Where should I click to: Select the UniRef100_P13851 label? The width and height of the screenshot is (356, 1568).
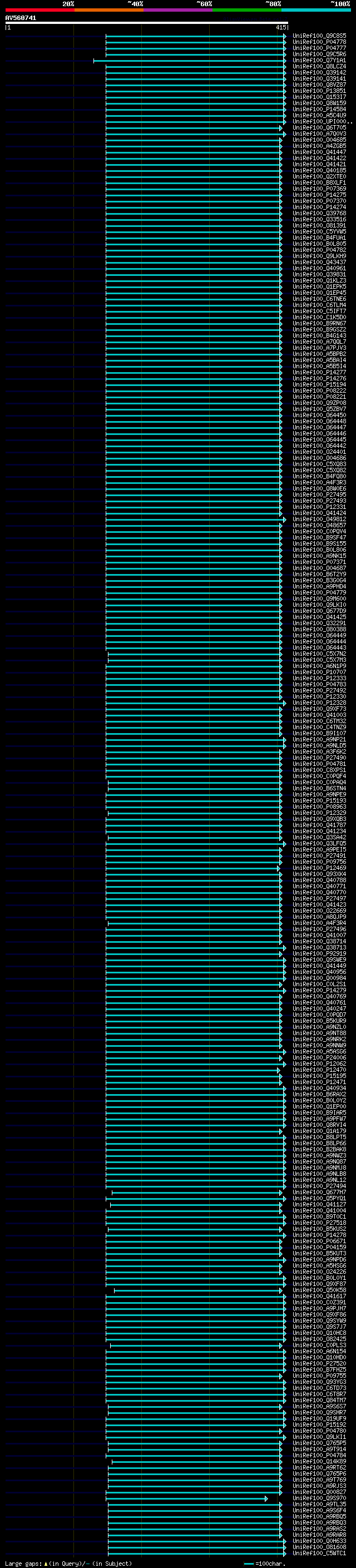(x=319, y=91)
